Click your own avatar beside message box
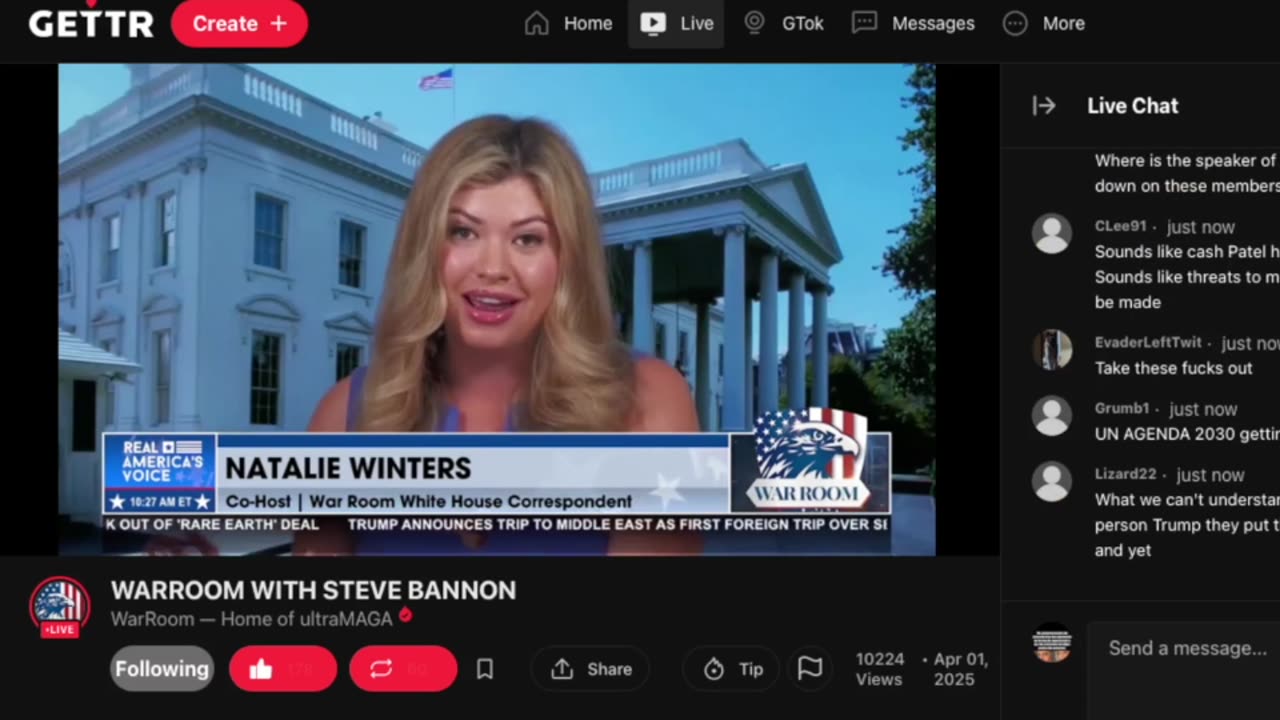1280x720 pixels. coord(1052,642)
